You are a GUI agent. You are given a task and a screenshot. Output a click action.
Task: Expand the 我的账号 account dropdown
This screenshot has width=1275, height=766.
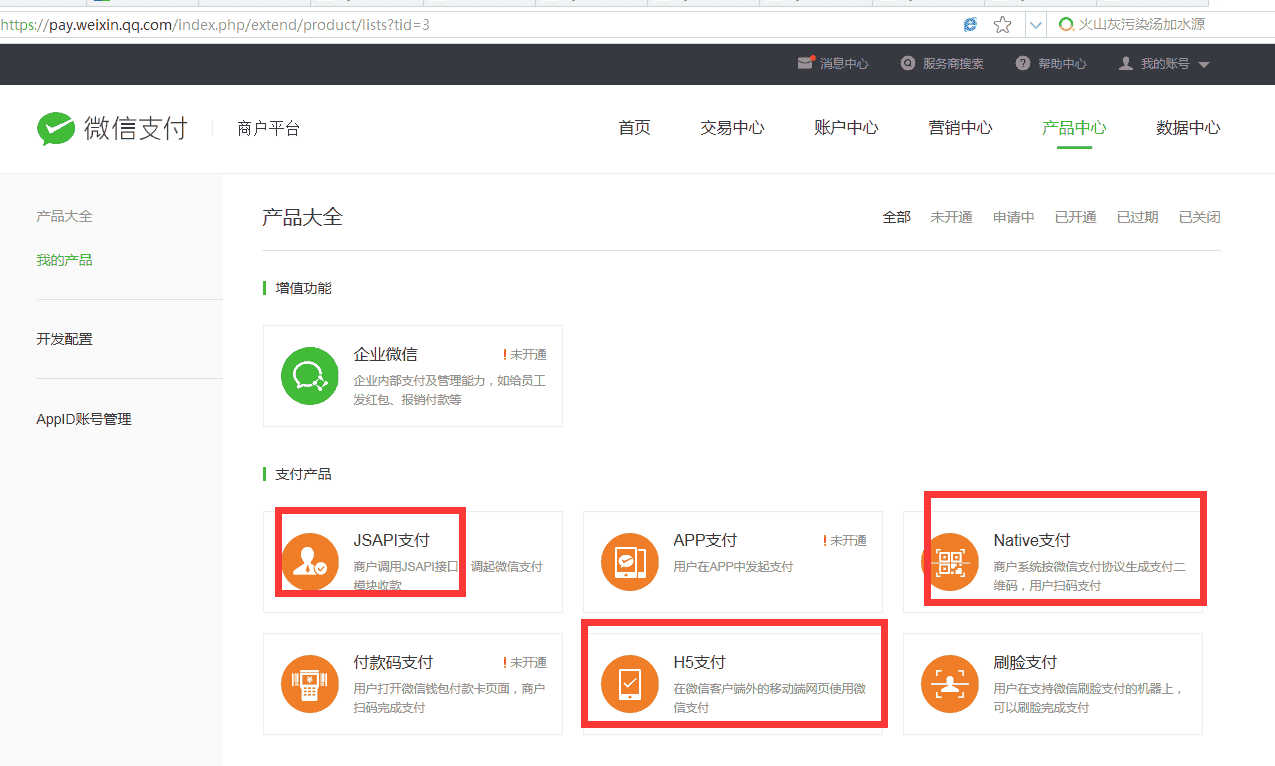[1163, 62]
